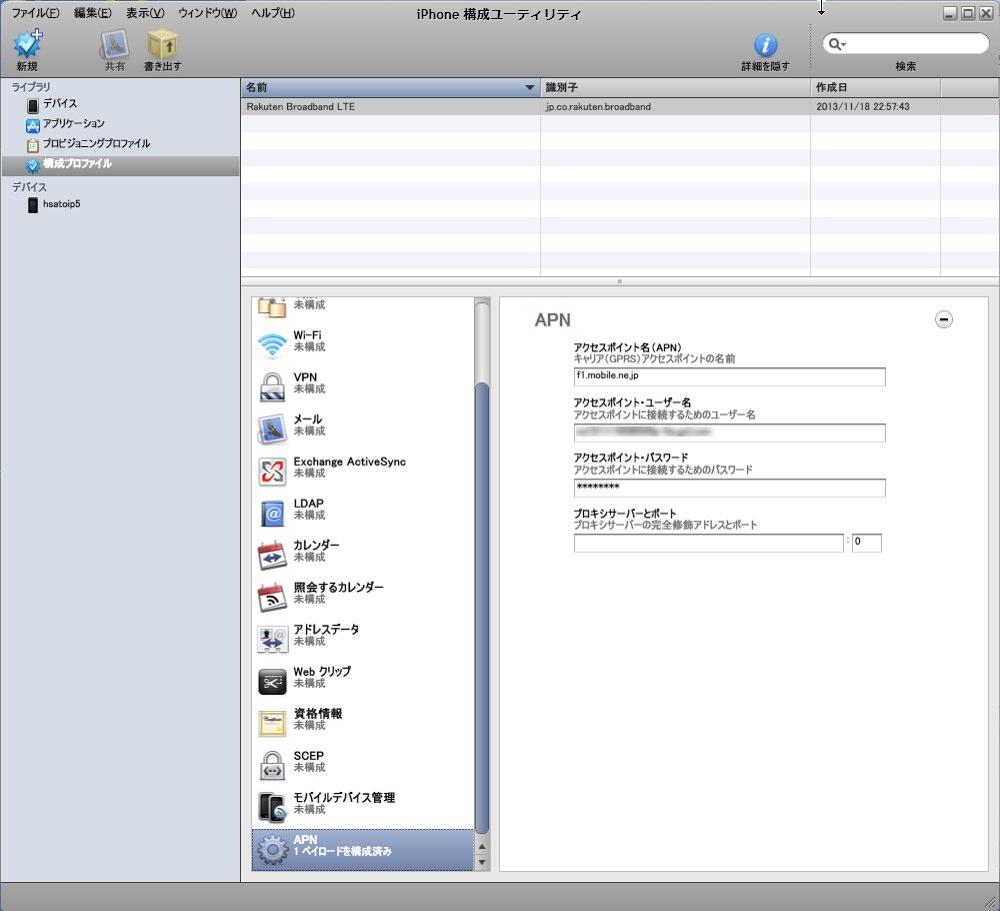Select the Exchange ActiveSync payload icon
This screenshot has height=911, width=1000.
(272, 471)
